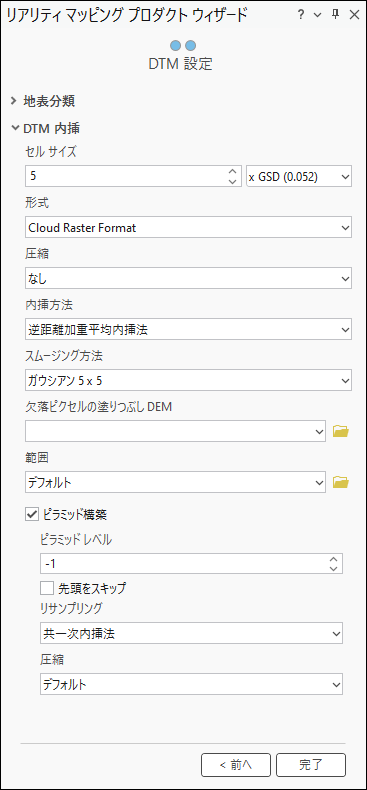Select second wizard step dot
Viewport: 367px width, 790px height.
coord(191,45)
